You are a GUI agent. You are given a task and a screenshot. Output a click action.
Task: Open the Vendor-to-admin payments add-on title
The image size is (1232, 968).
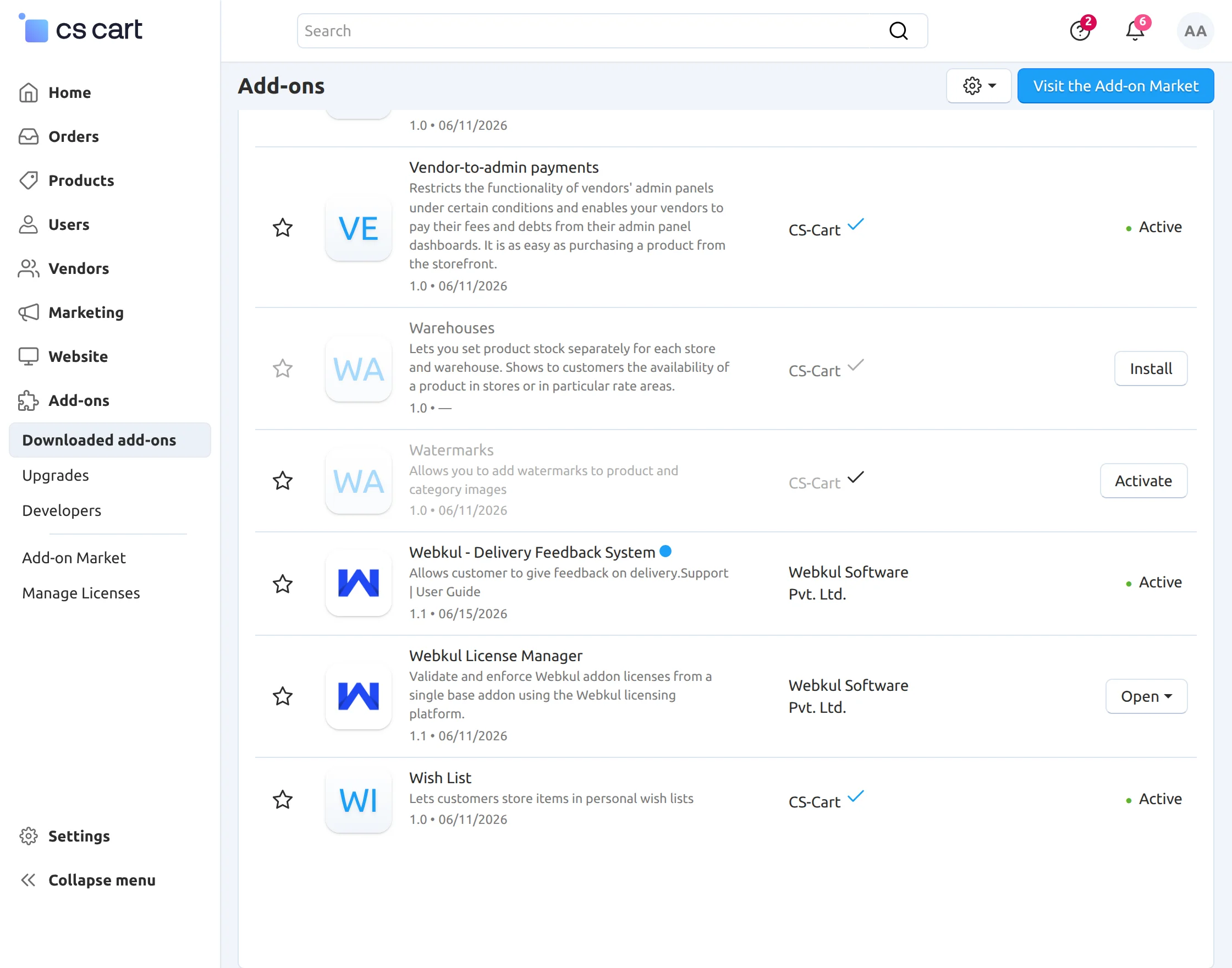(504, 167)
